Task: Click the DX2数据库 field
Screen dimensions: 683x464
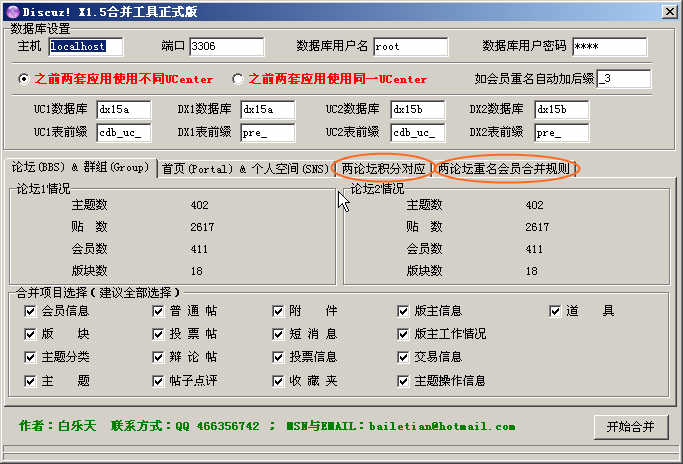Action: (x=561, y=109)
